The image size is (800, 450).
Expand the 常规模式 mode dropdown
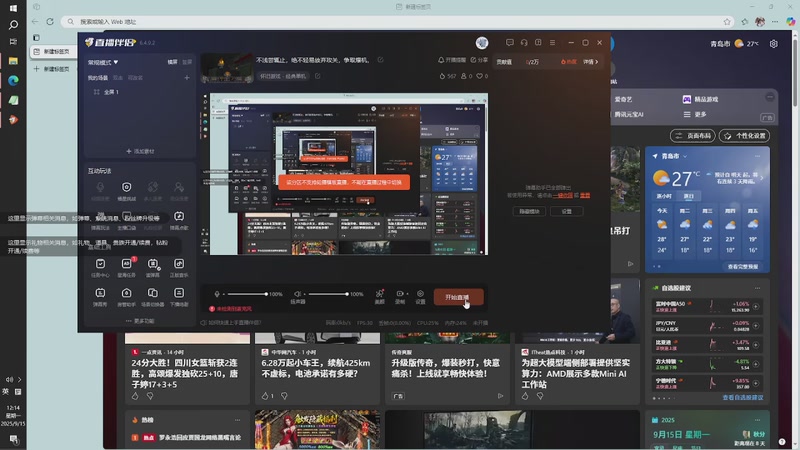pos(103,62)
